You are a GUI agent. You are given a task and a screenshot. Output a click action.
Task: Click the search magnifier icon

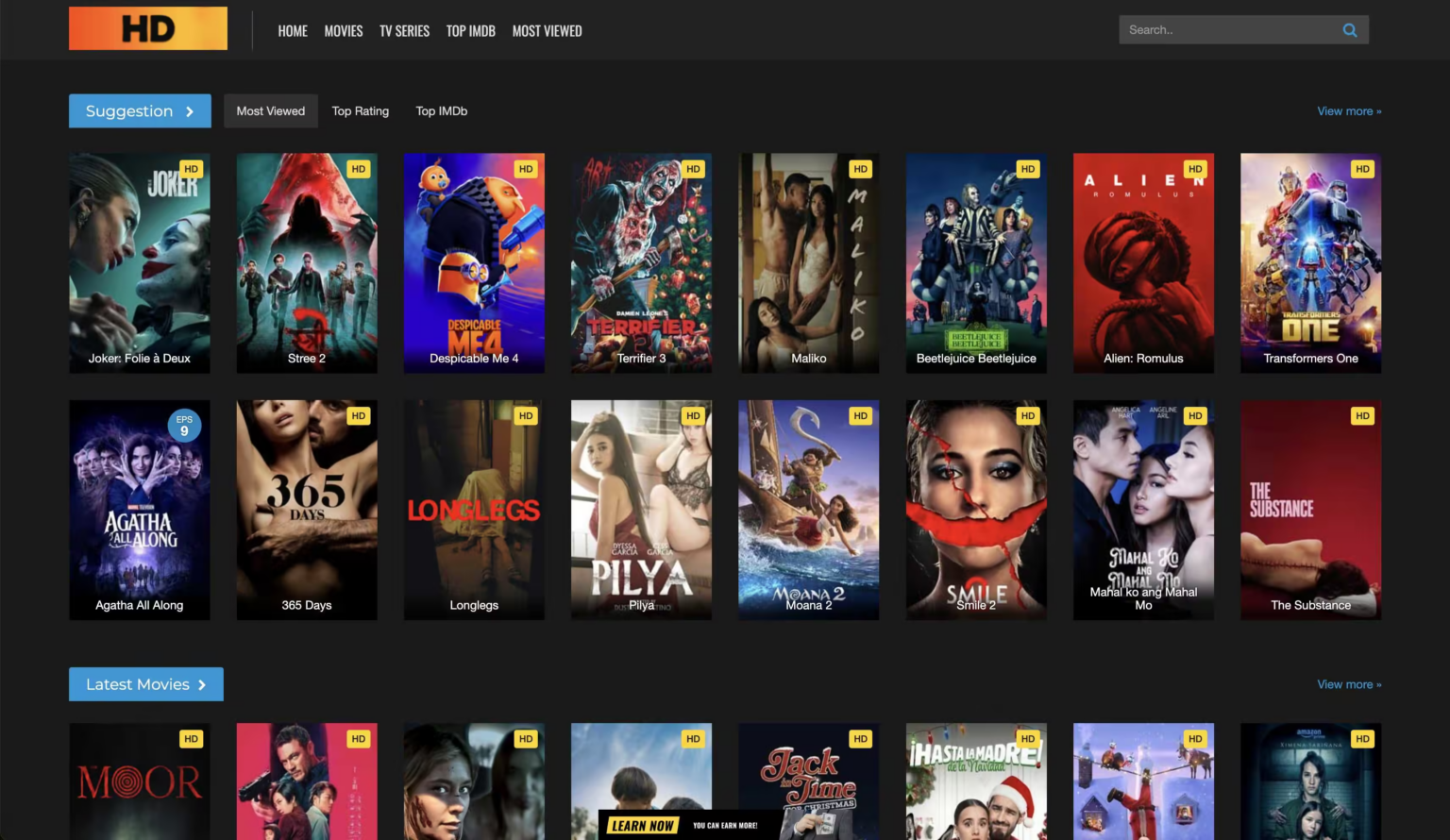pos(1349,29)
